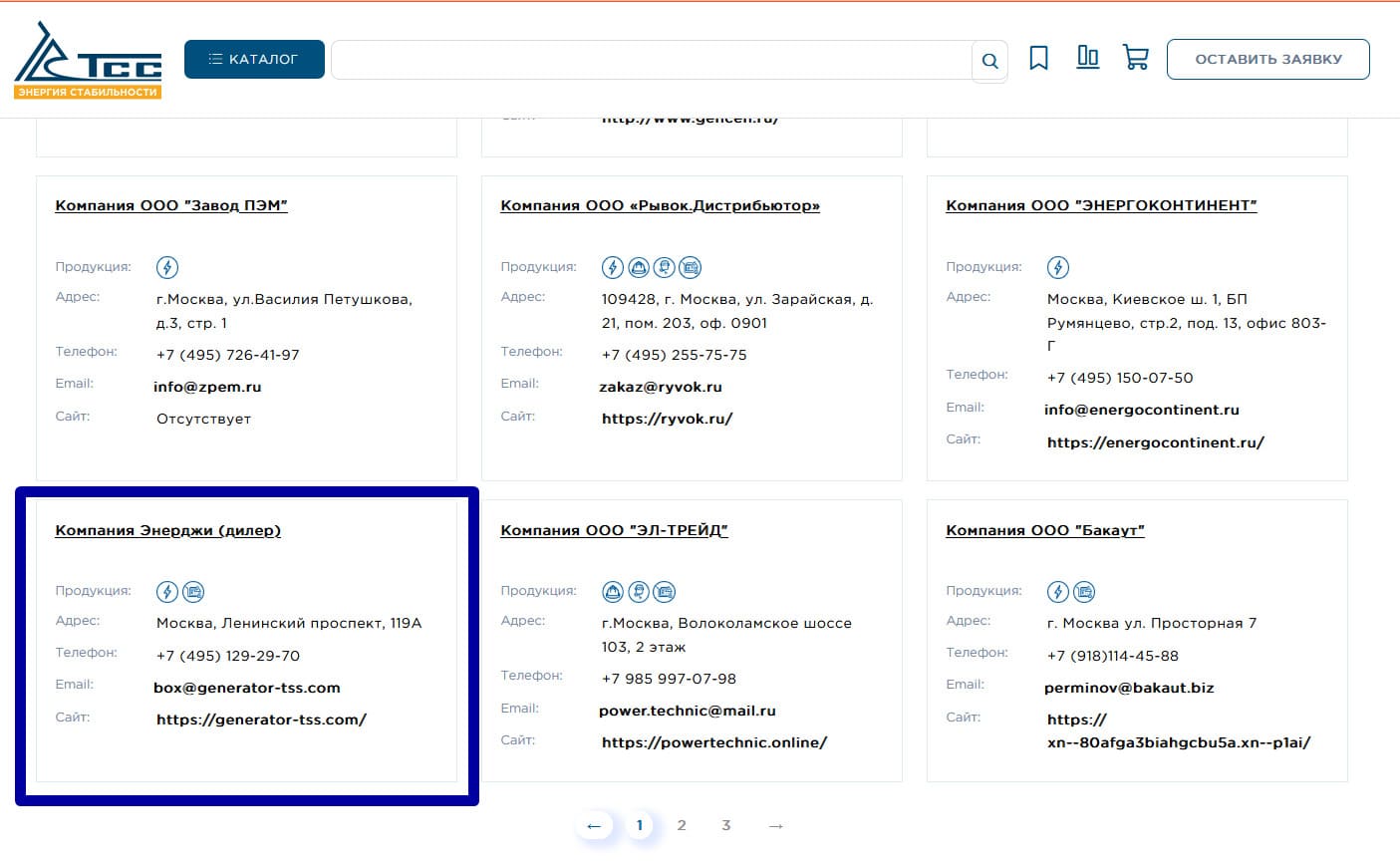Click lightning product icon in ЭНЕРГОКОНТИНЕНТ card
This screenshot has height=864, width=1400.
point(1058,267)
